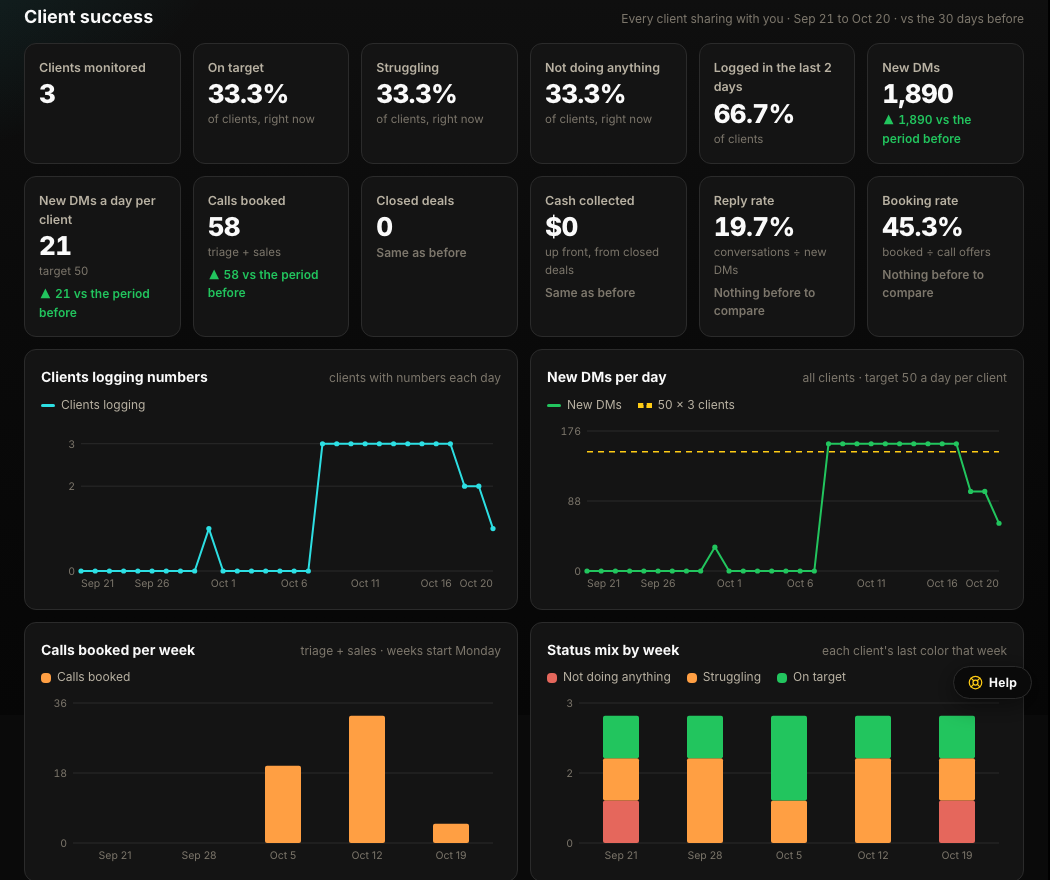The image size is (1050, 880).
Task: Click the Oct 12 bar in Calls booked per week
Action: point(367,780)
